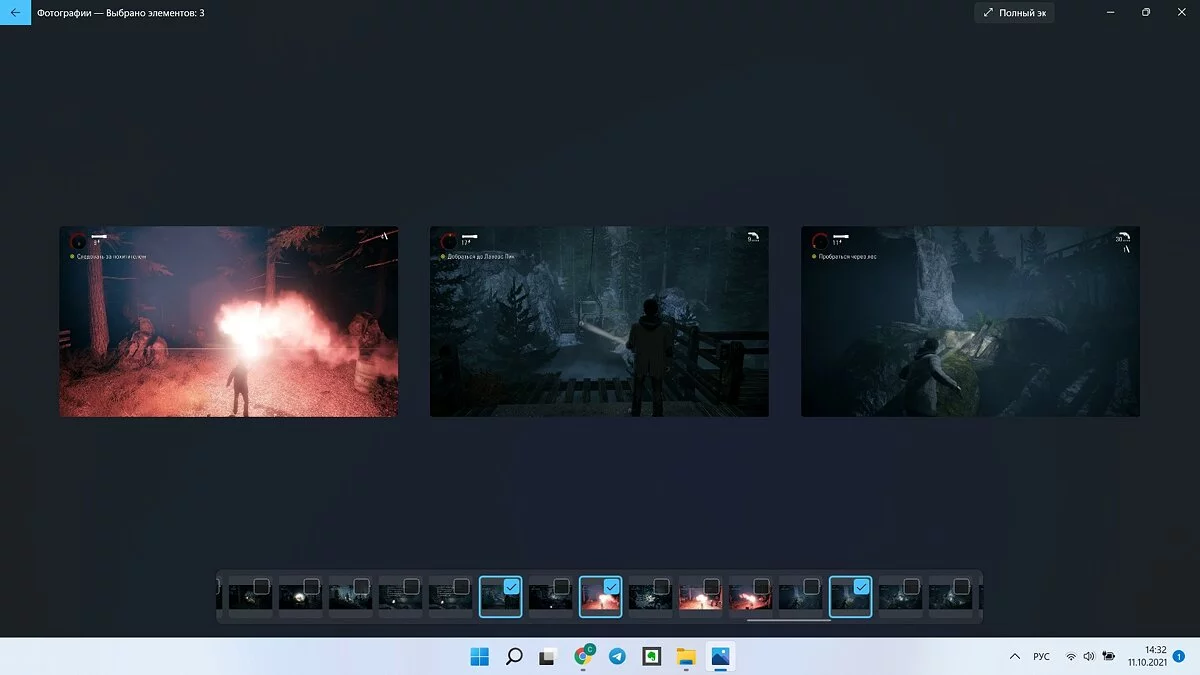
Task: Uncheck the leftmost selected filmstrip thumbnail
Action: coord(511,586)
